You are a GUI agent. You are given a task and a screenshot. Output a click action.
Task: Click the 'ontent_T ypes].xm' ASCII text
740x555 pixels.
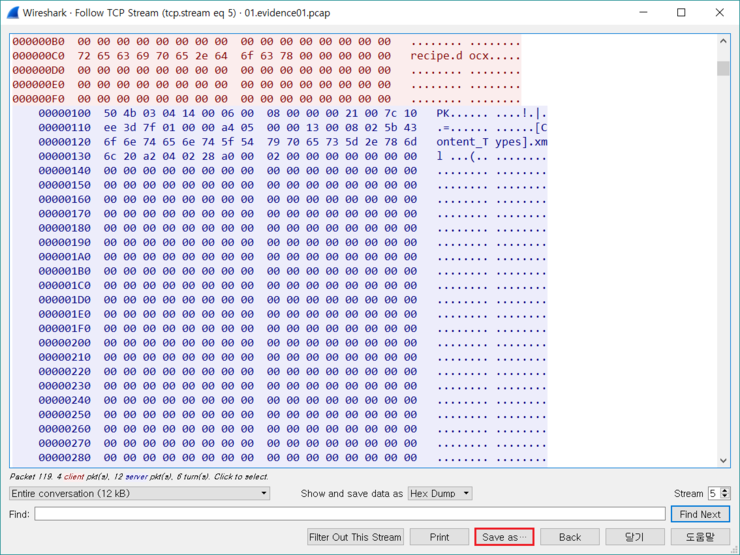click(492, 142)
